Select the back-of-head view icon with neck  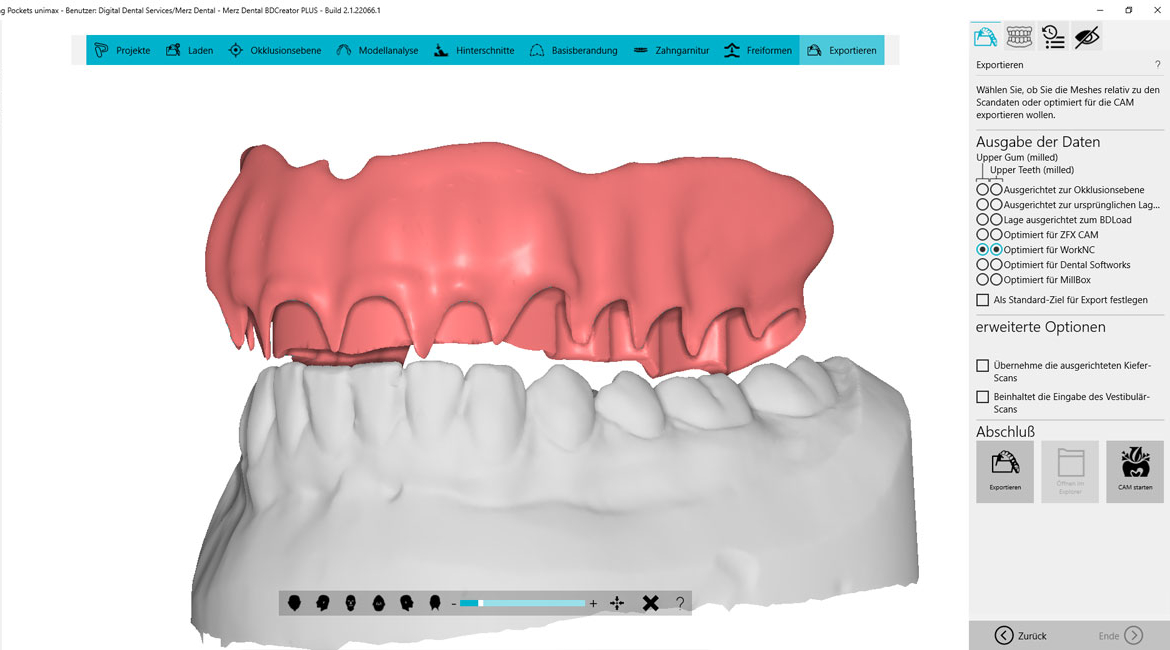click(435, 603)
